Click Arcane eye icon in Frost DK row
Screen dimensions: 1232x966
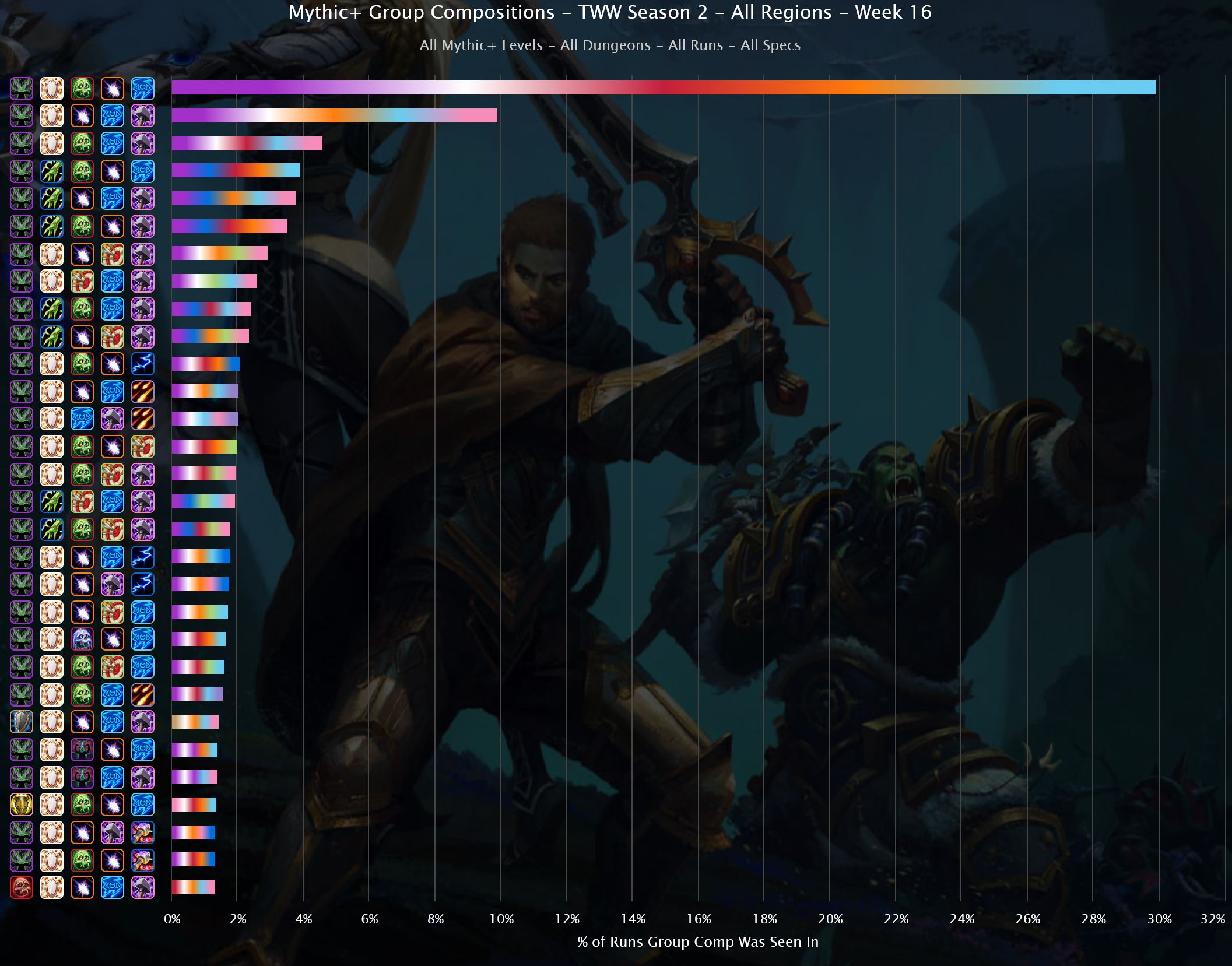coord(143,639)
